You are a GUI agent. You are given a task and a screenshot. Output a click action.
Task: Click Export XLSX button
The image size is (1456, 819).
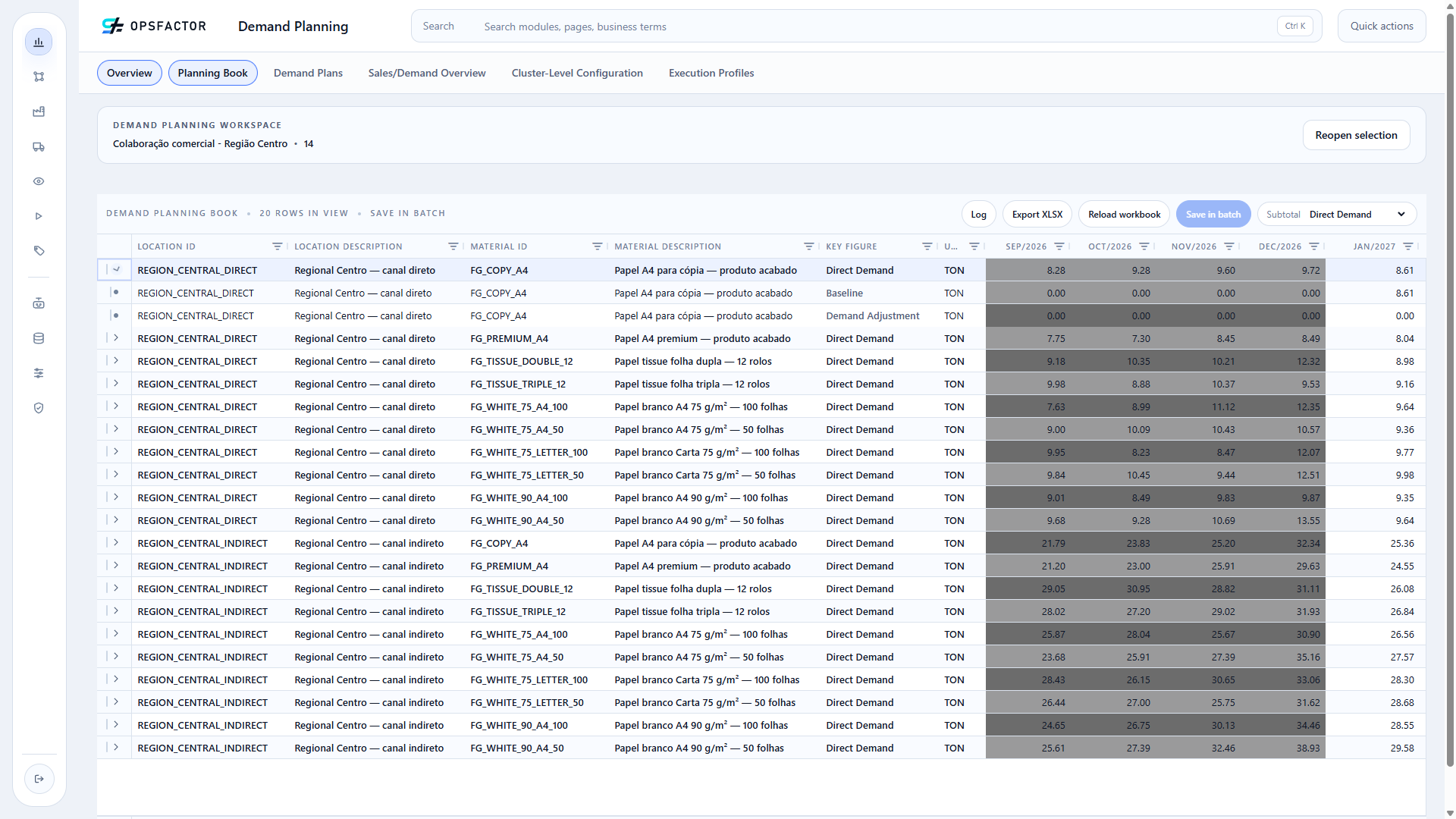pos(1037,215)
